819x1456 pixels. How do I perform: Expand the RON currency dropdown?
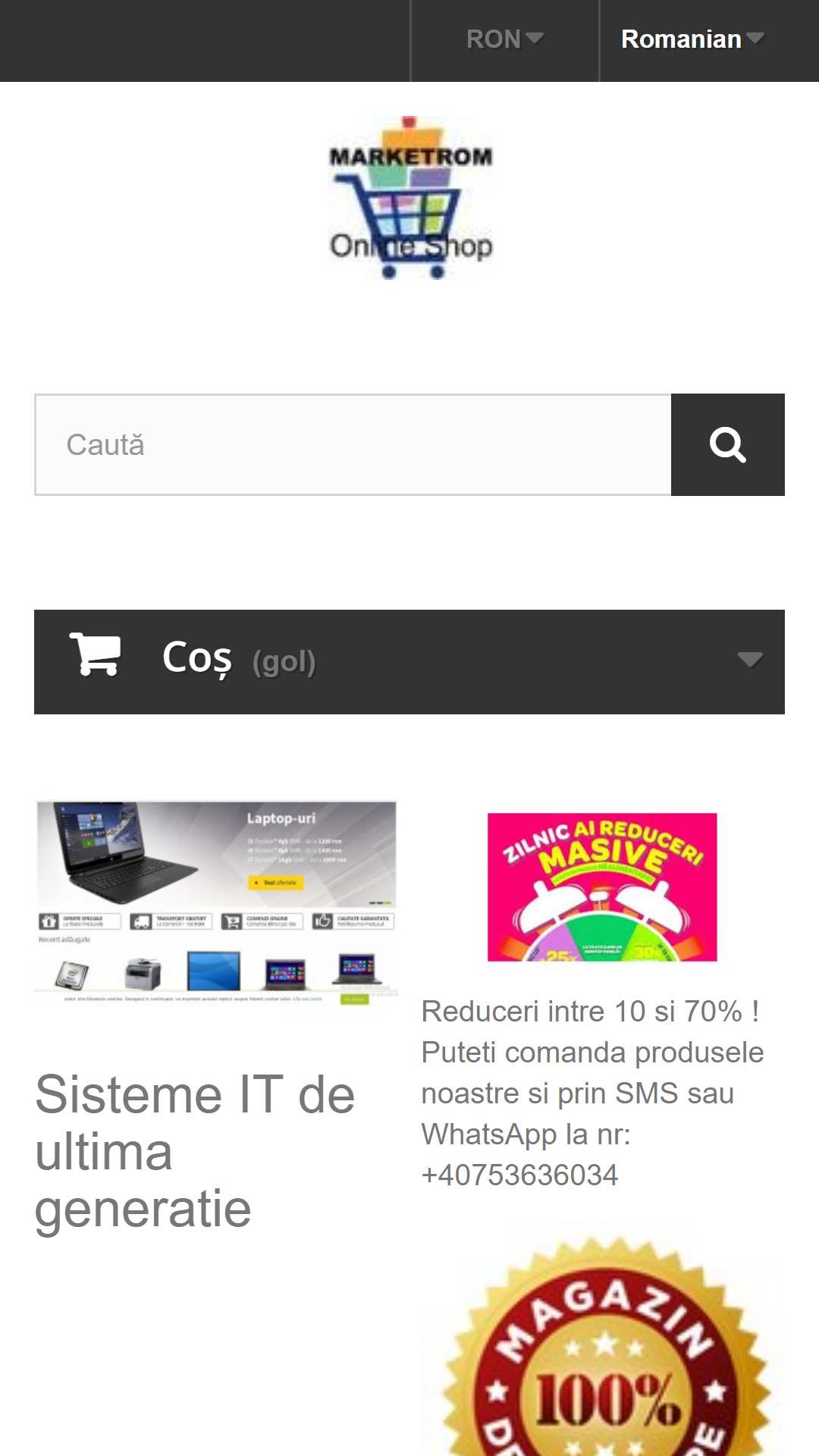(x=505, y=39)
